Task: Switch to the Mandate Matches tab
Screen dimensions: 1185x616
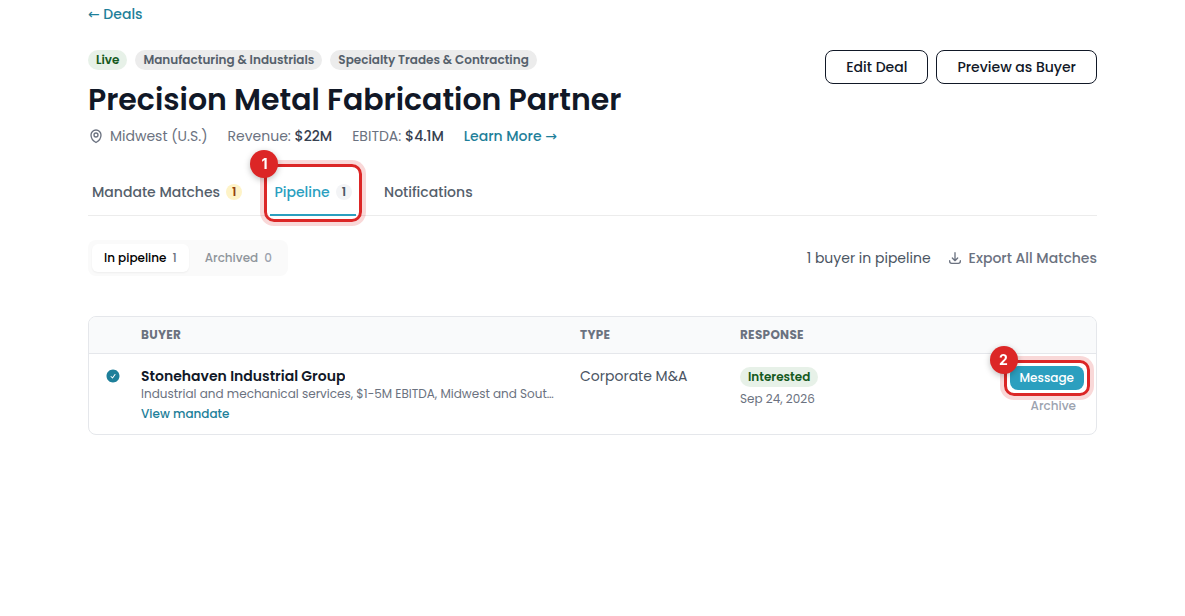Action: 166,192
